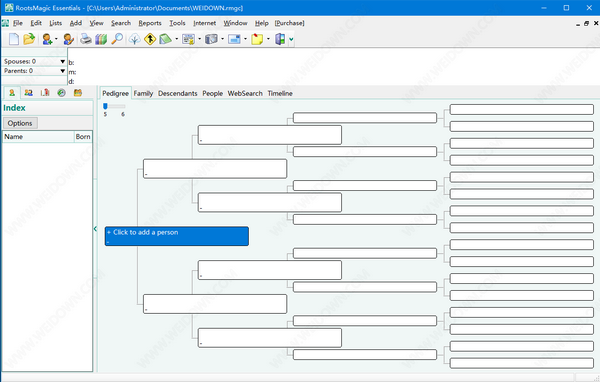
Task: Open a file using the folder icon
Action: pos(29,39)
